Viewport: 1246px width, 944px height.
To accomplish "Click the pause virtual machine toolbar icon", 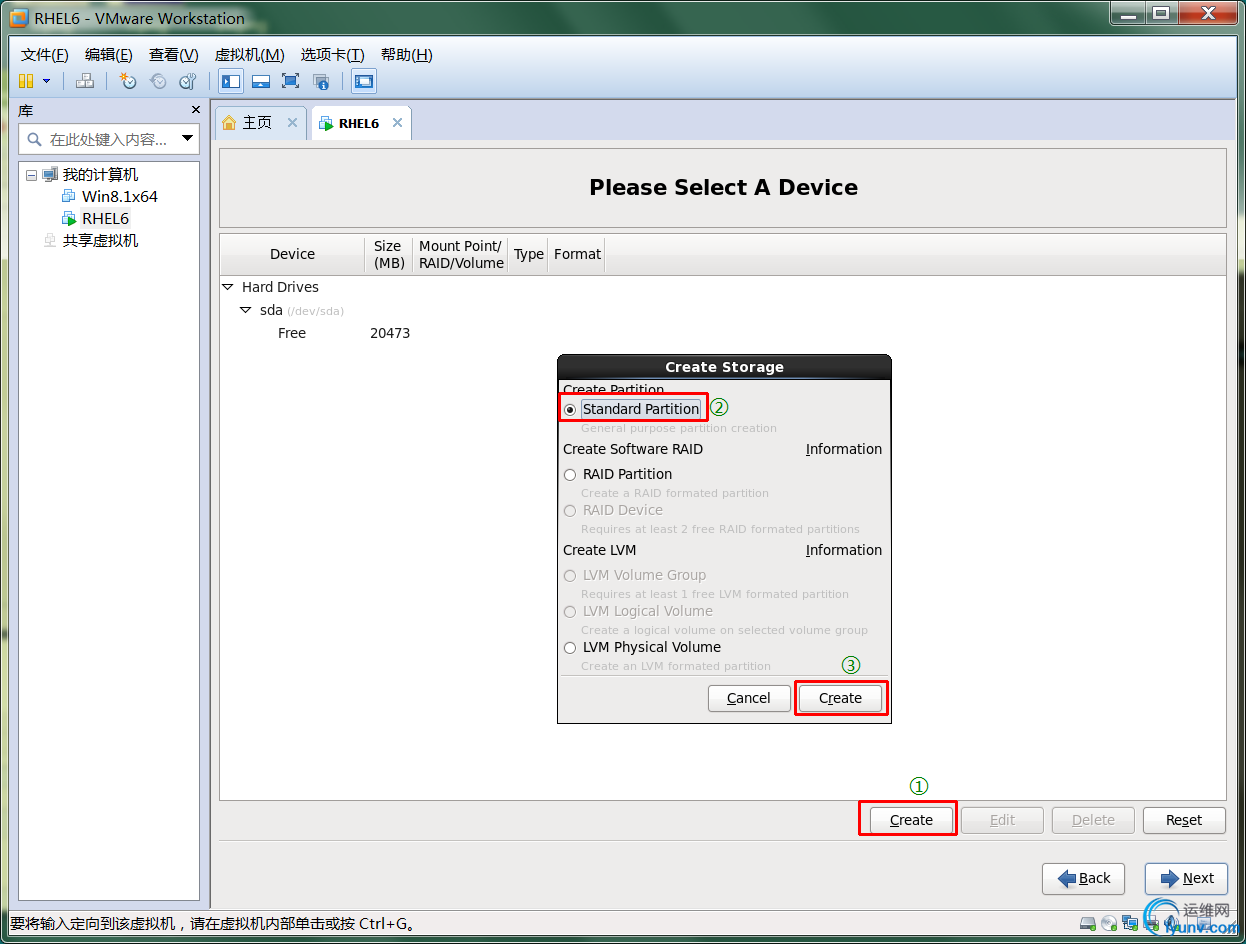I will tap(26, 81).
